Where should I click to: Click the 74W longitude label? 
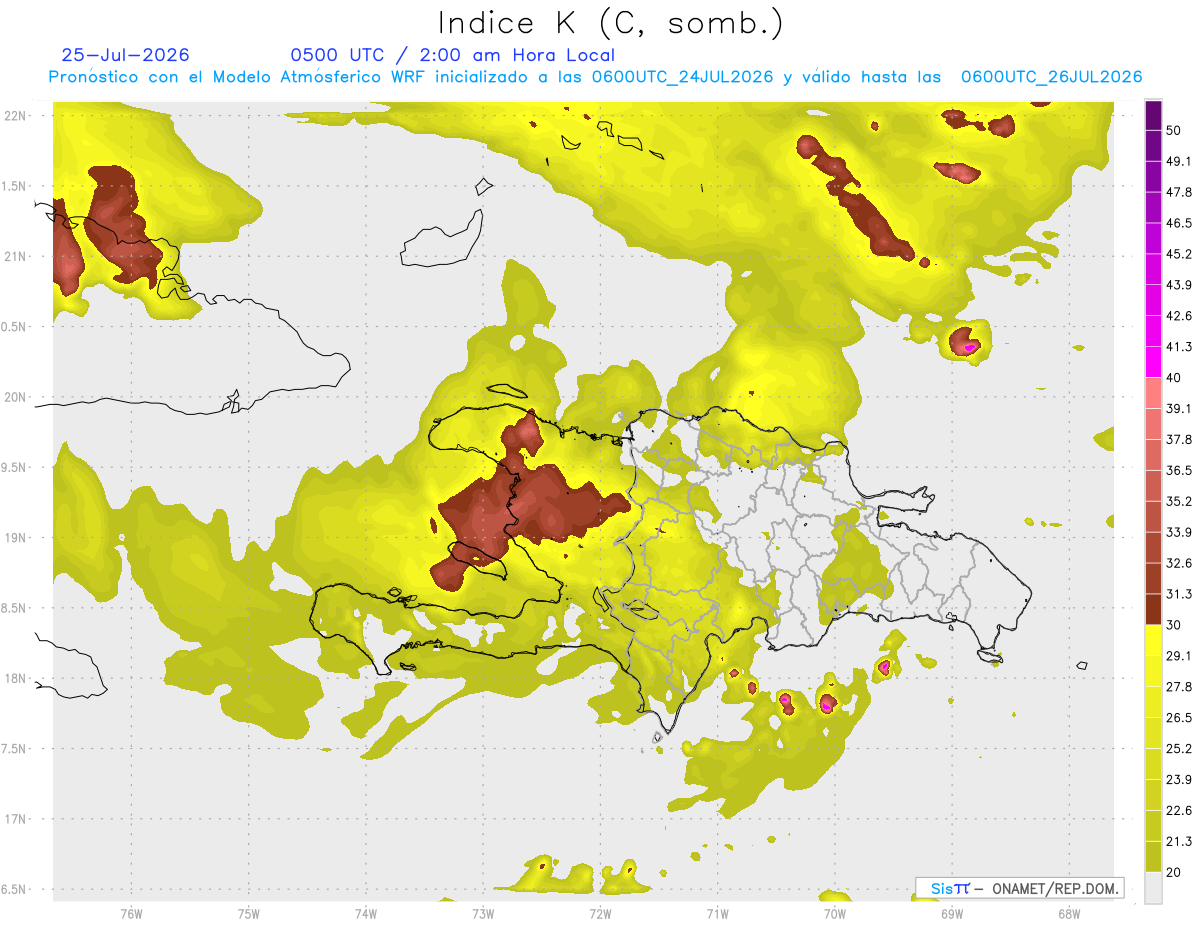[x=366, y=914]
